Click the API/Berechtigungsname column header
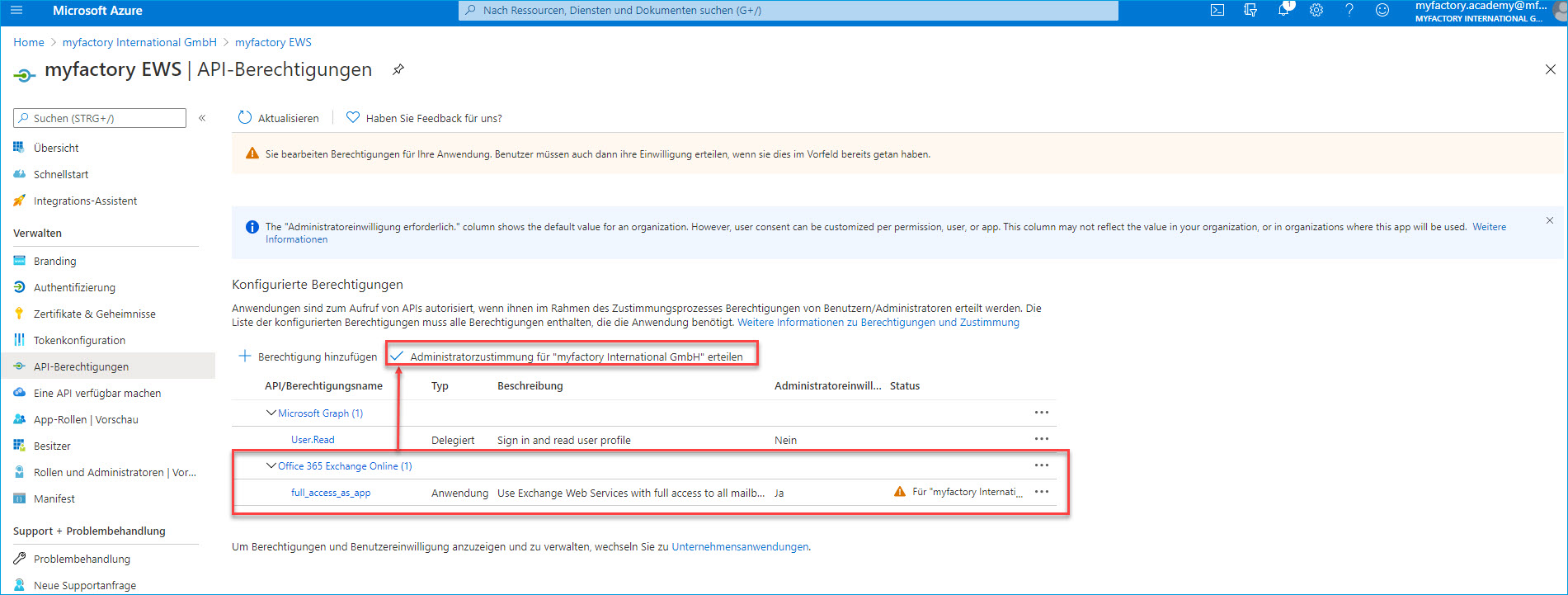This screenshot has height=595, width=1568. (323, 385)
